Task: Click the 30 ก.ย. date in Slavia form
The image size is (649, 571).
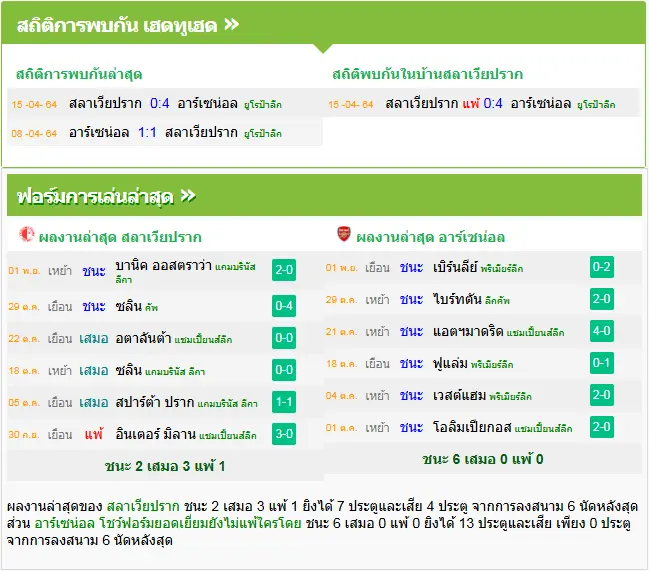Action: coord(24,434)
